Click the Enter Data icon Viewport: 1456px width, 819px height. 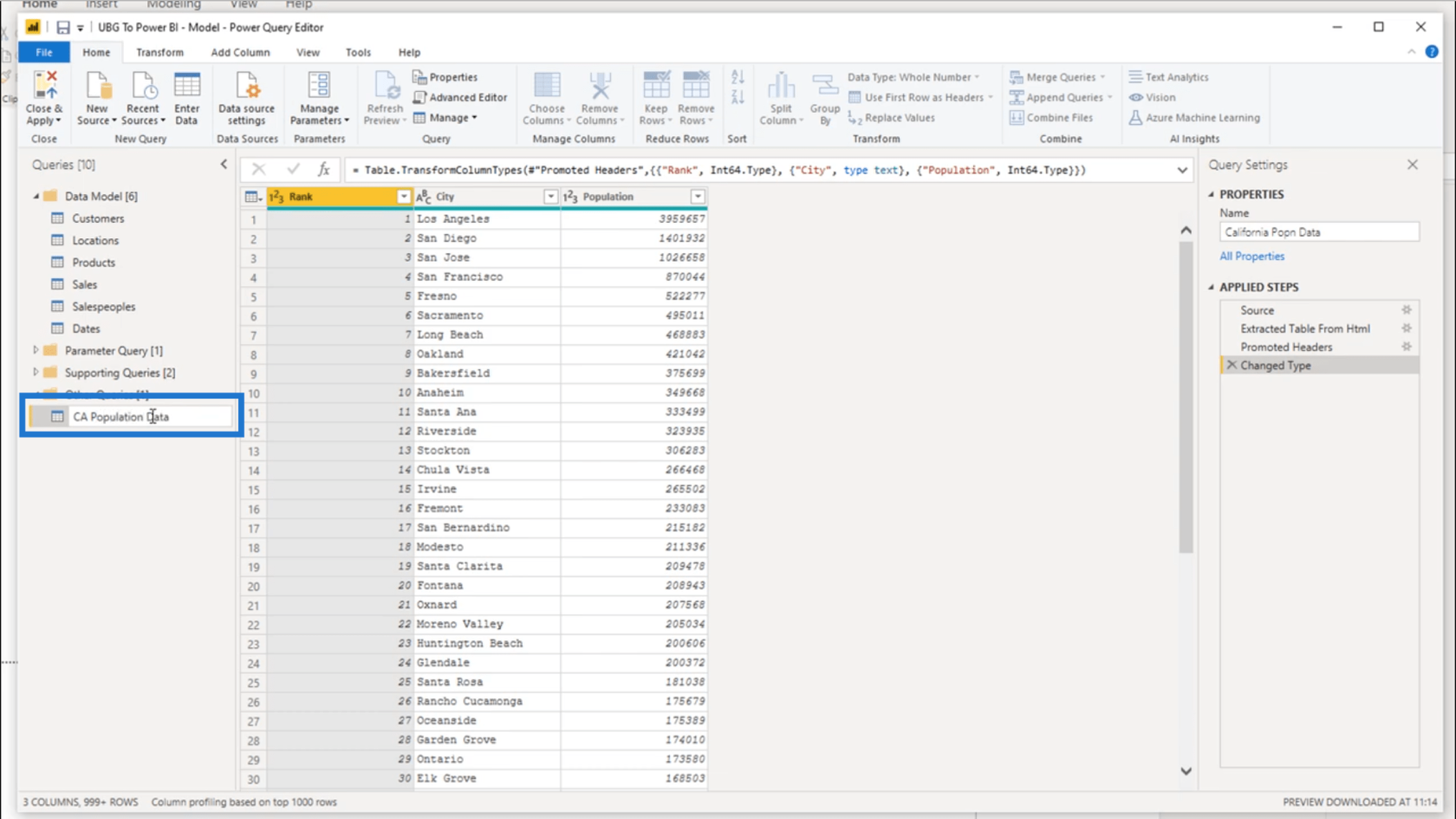(186, 86)
